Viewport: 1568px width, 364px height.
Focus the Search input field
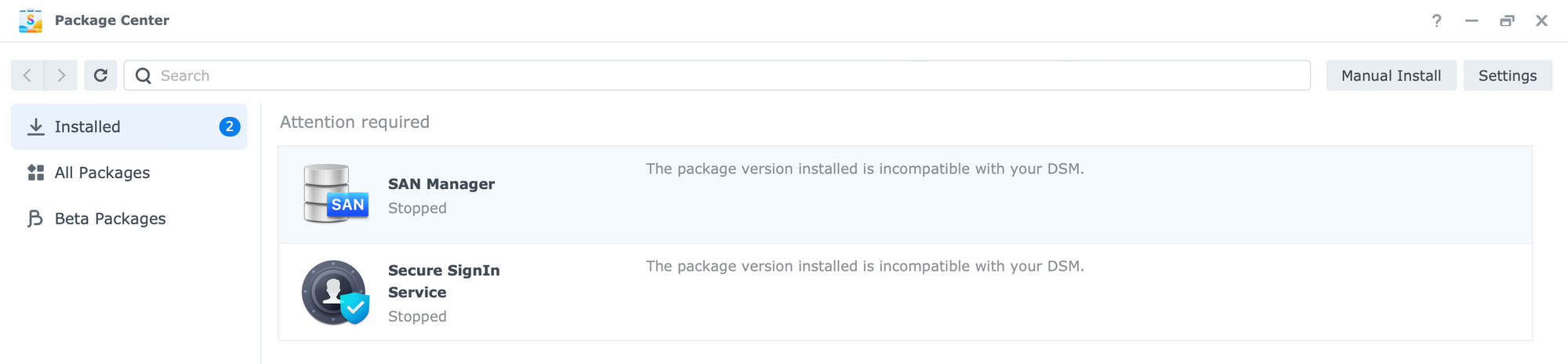(x=717, y=75)
